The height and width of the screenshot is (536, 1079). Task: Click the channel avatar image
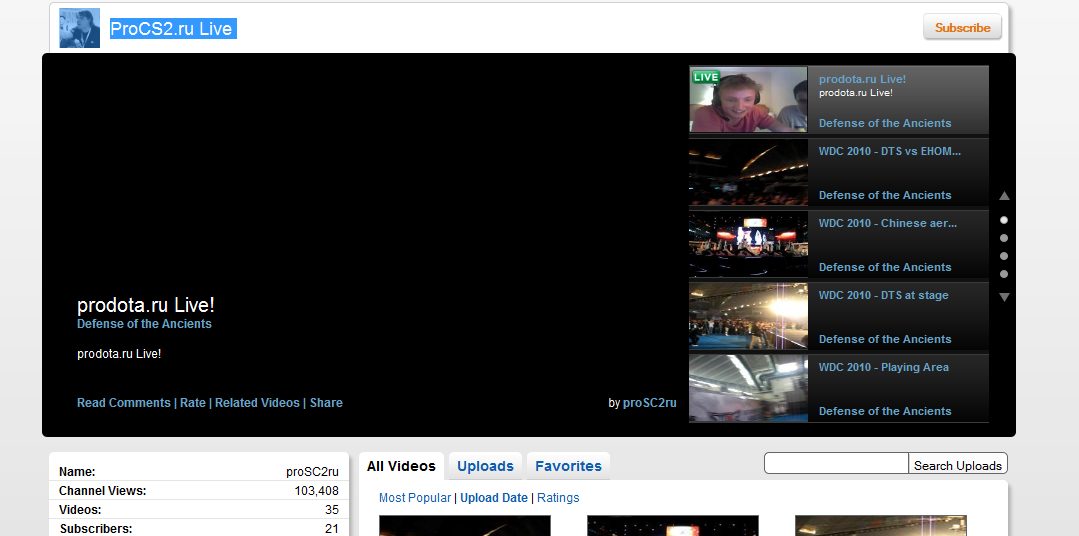pos(80,28)
